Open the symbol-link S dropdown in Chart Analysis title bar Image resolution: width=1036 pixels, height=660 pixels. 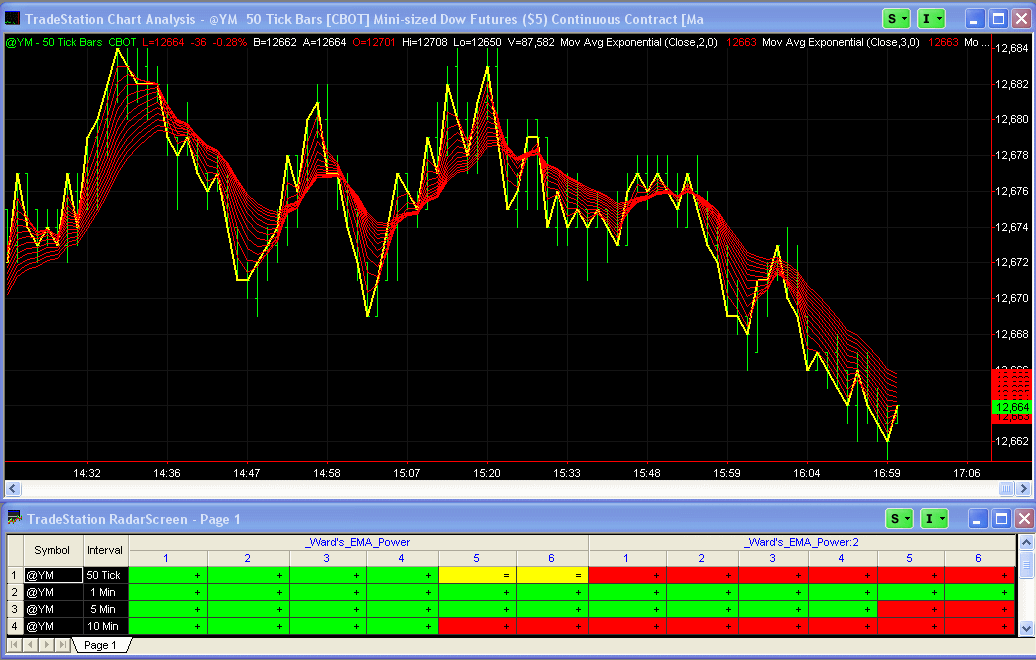pyautogui.click(x=896, y=19)
